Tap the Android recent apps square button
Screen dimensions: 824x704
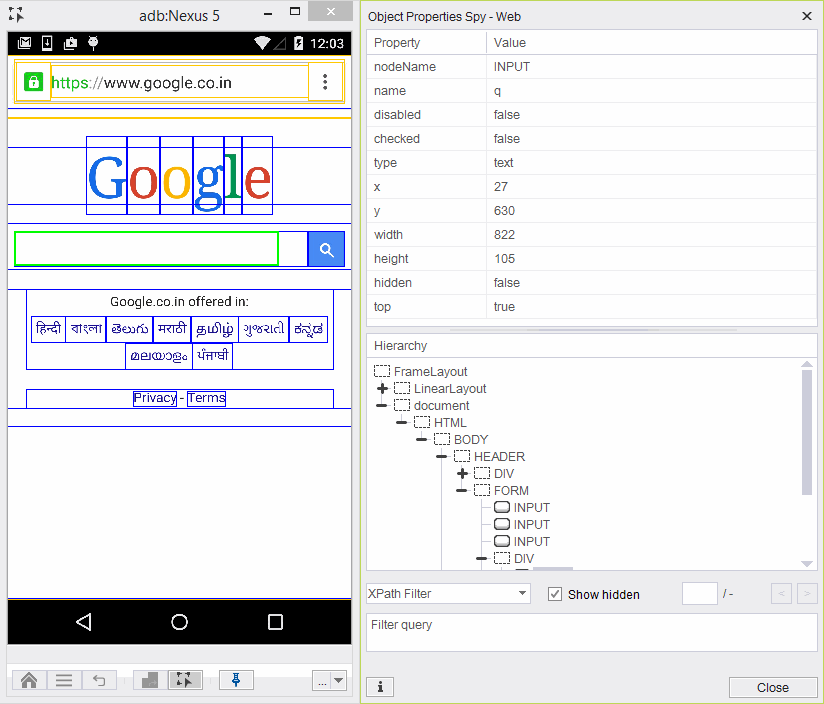click(x=275, y=622)
